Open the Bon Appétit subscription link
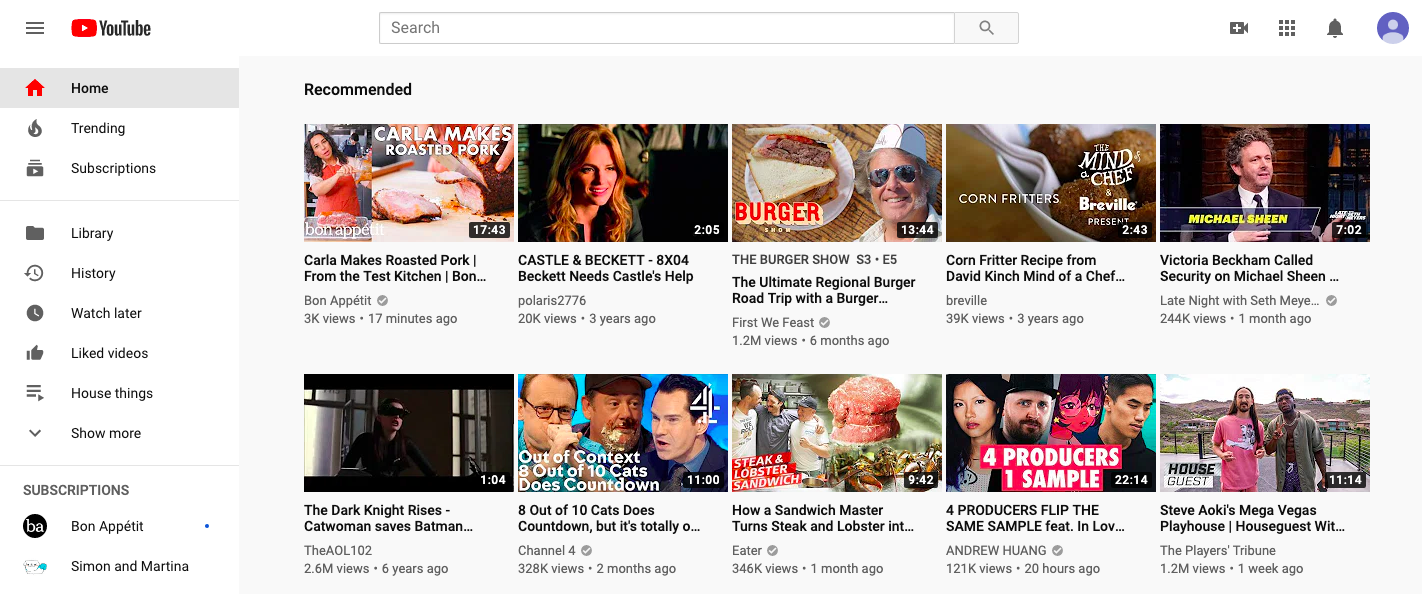 click(x=120, y=526)
